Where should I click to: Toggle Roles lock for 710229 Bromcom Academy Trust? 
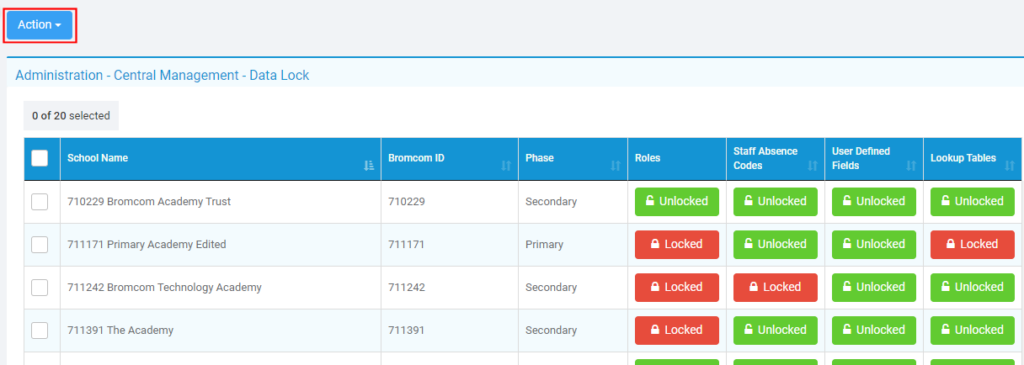[677, 202]
